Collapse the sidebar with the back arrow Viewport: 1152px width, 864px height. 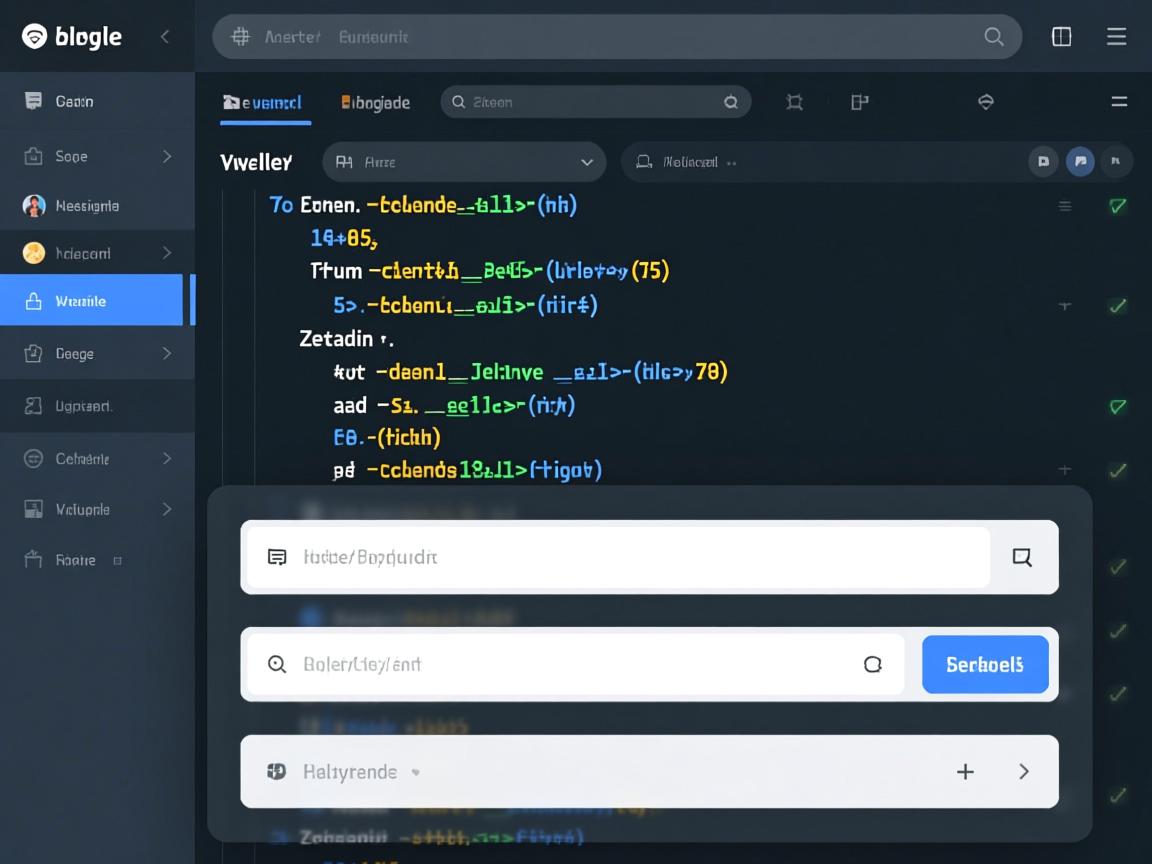click(165, 37)
